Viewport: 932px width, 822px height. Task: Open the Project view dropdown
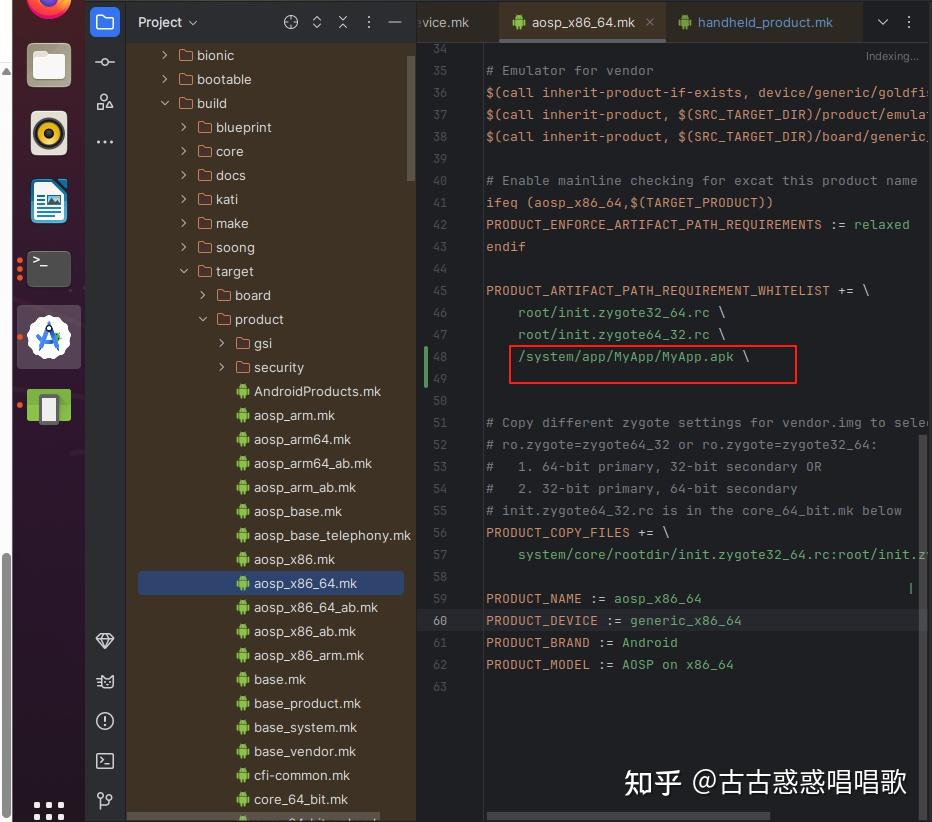coord(167,23)
